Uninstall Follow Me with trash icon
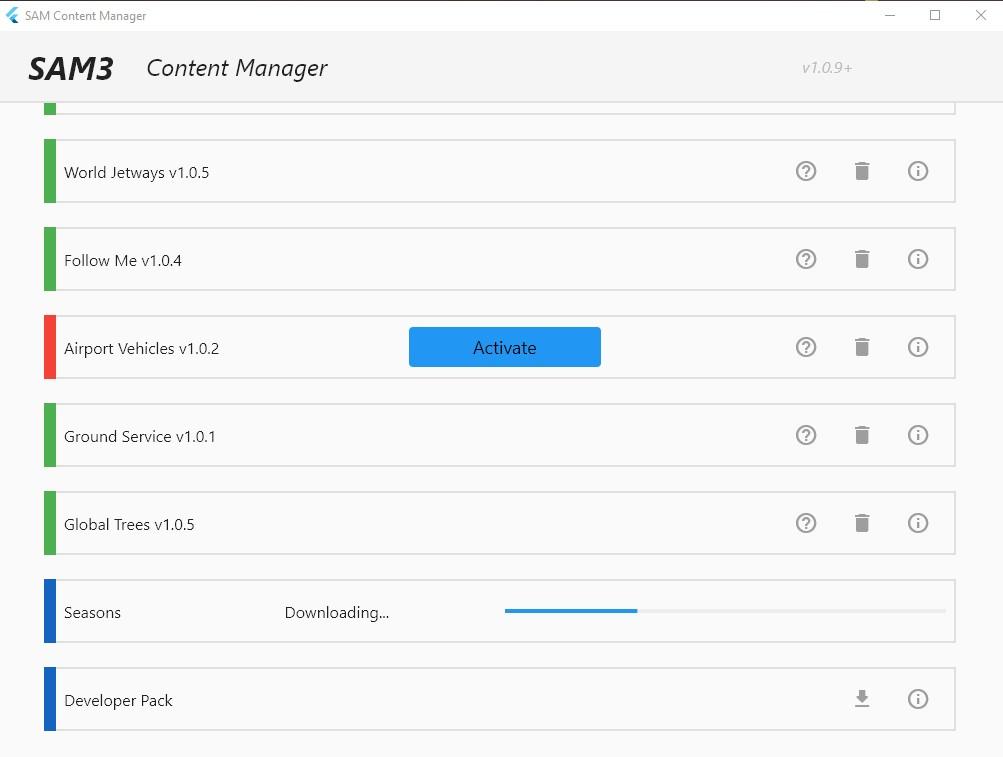The image size is (1003, 757). click(862, 259)
